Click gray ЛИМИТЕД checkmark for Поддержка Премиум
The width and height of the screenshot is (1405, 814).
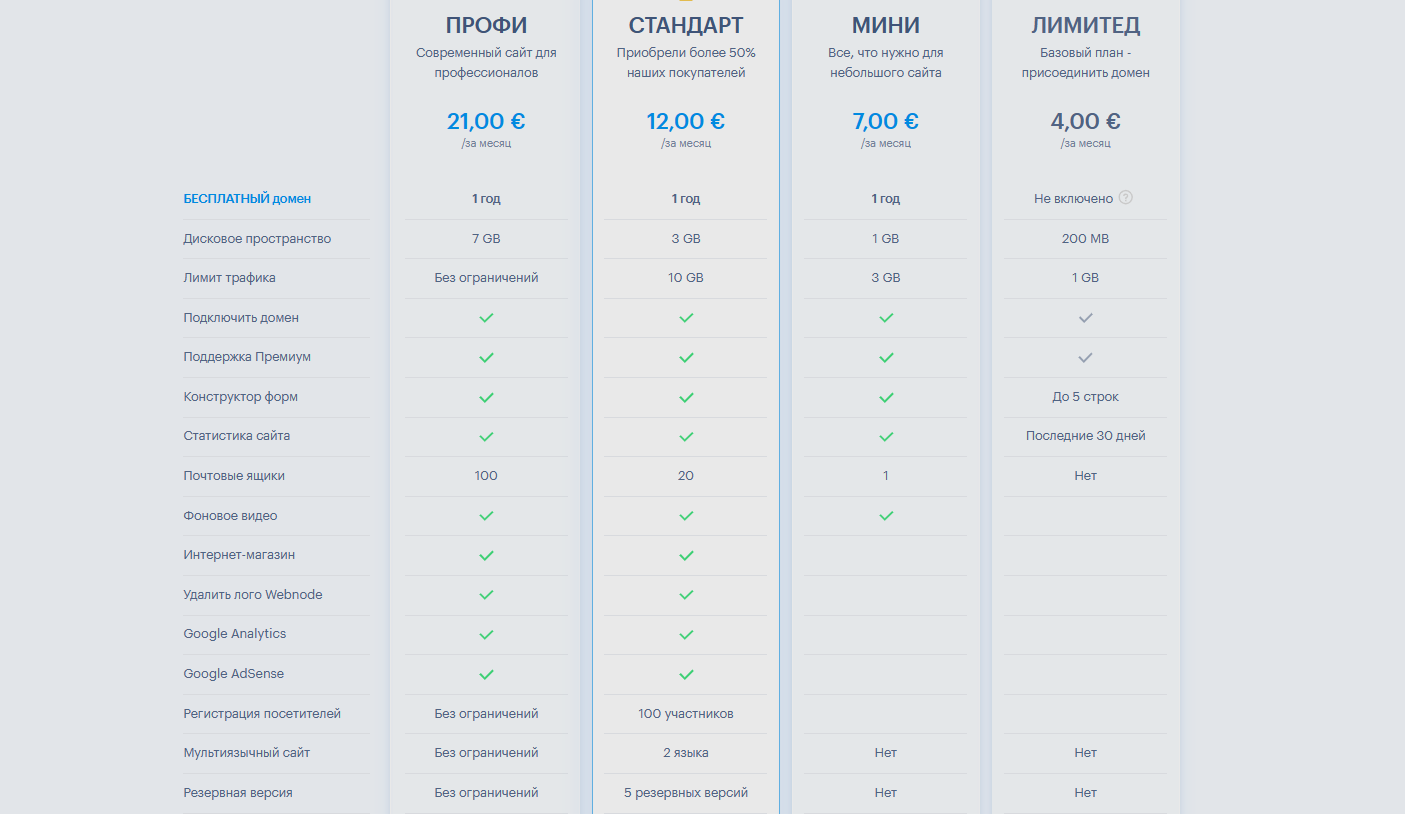(x=1086, y=357)
